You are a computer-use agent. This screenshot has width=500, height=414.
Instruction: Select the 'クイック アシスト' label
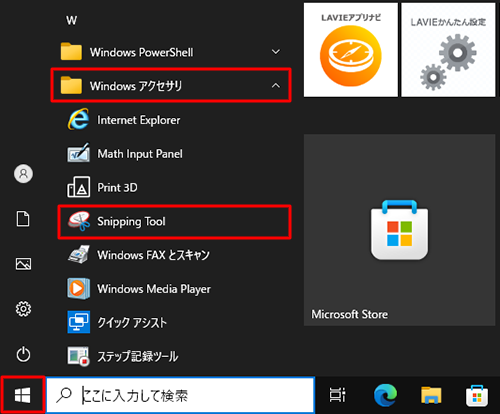pyautogui.click(x=132, y=323)
